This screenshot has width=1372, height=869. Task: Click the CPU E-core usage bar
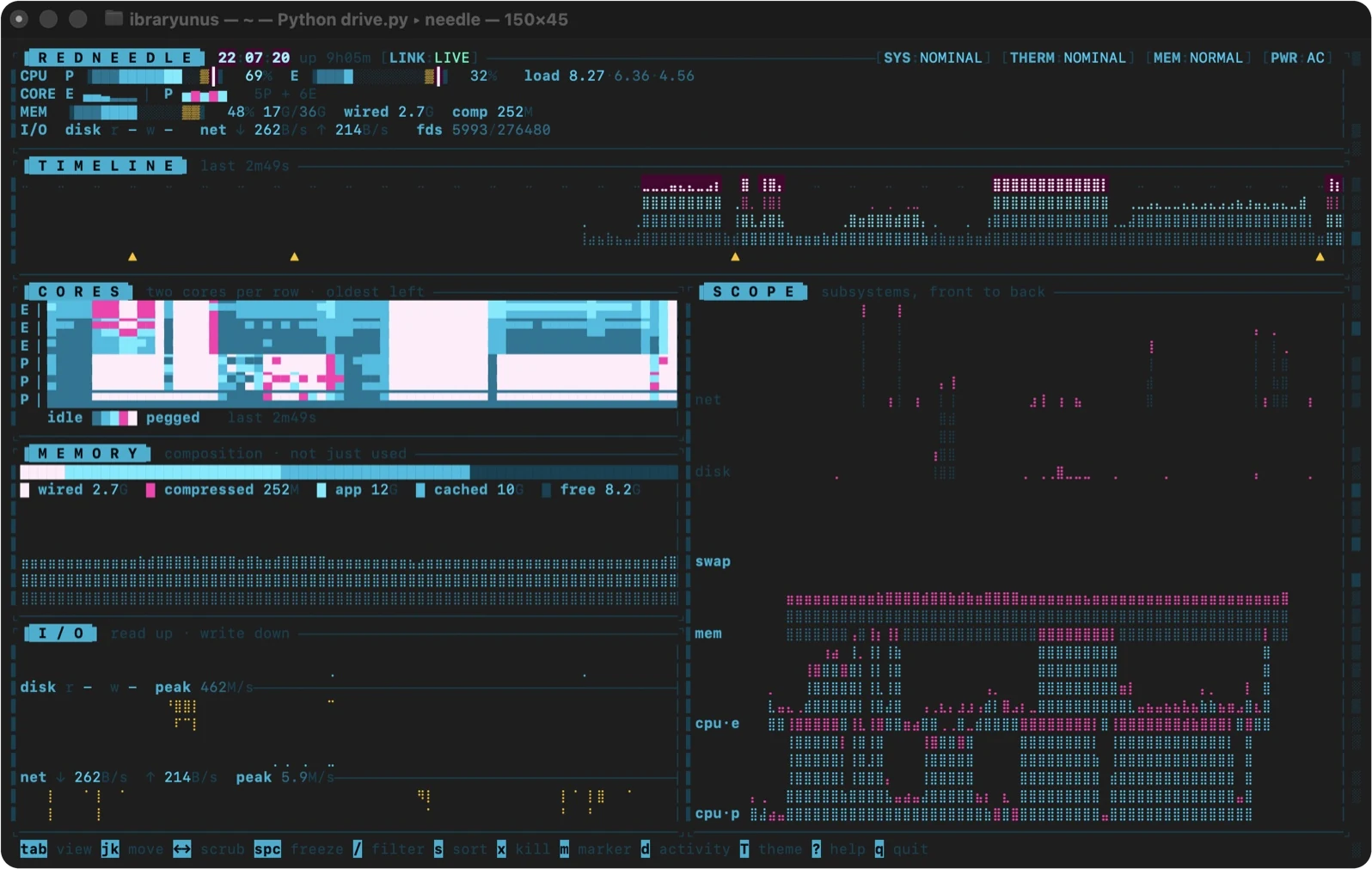380,76
